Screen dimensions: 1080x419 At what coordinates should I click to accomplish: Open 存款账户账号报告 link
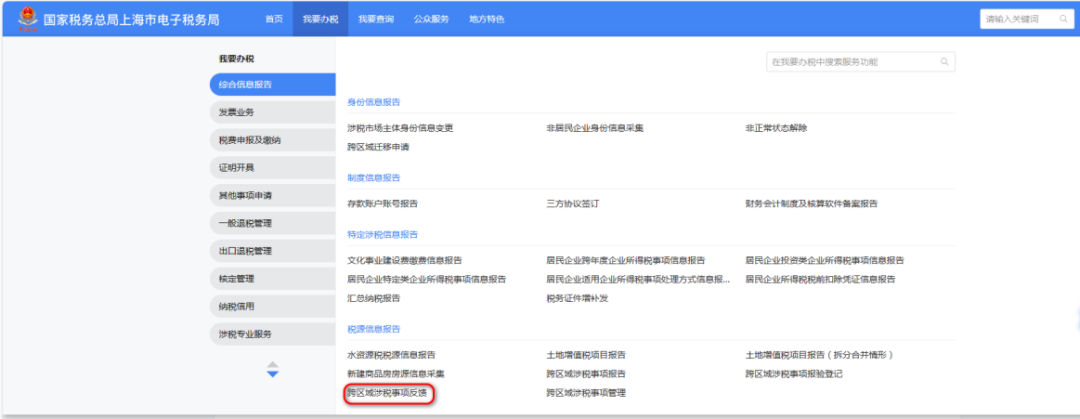pos(382,203)
